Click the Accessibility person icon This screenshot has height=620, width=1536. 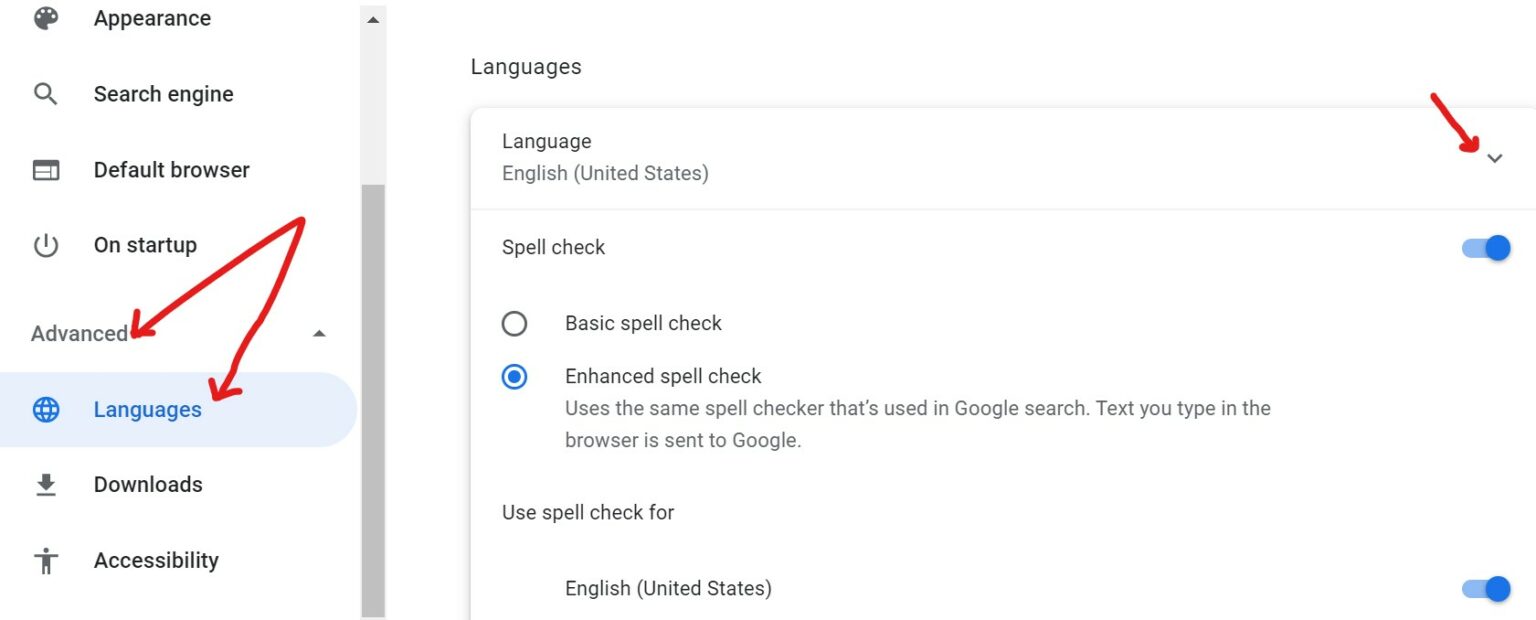(x=46, y=560)
